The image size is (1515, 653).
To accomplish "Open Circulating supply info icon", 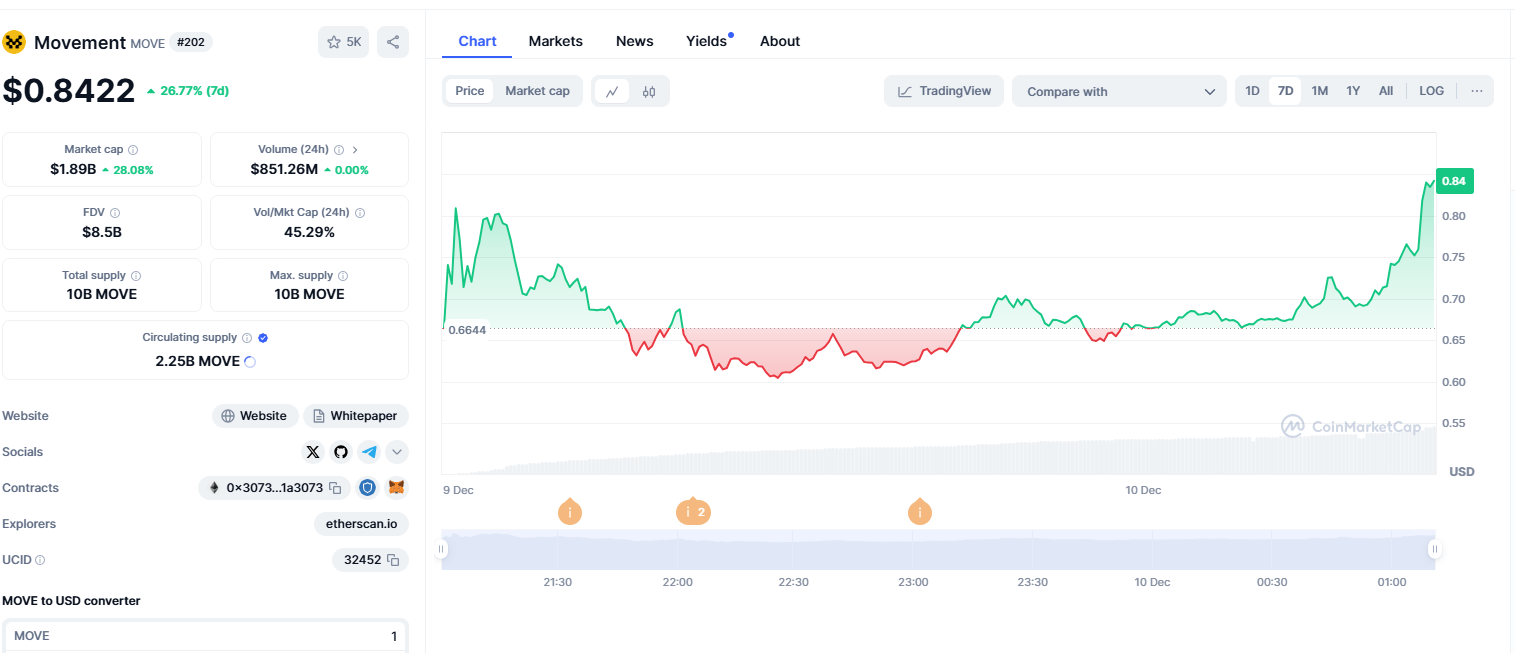I will (x=247, y=338).
